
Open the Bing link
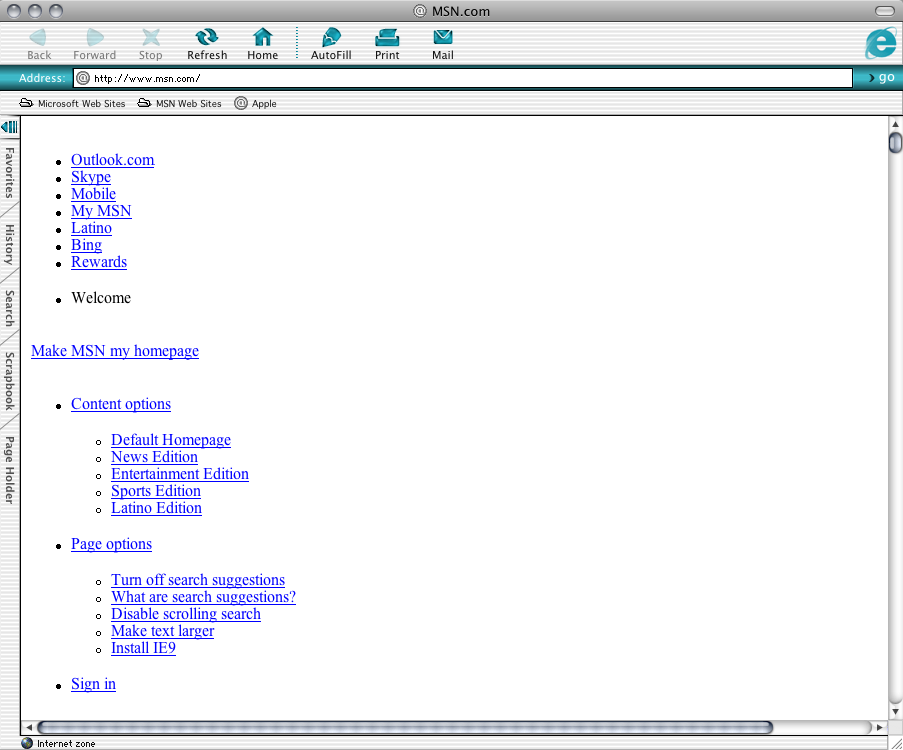pos(86,245)
